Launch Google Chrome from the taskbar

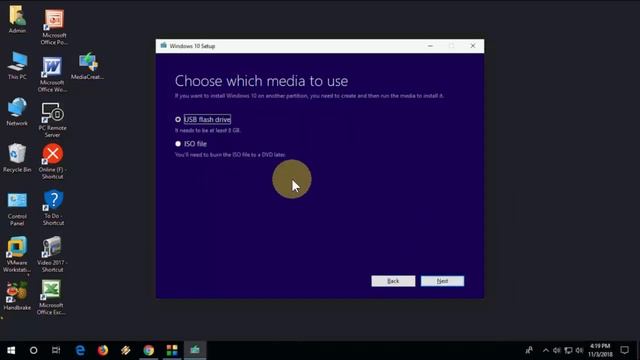149,350
